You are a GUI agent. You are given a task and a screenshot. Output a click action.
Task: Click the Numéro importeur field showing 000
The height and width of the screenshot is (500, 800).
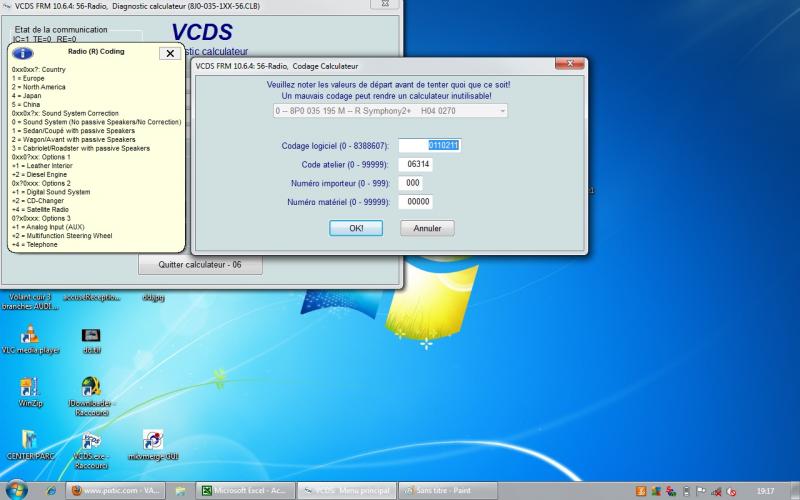click(x=411, y=183)
